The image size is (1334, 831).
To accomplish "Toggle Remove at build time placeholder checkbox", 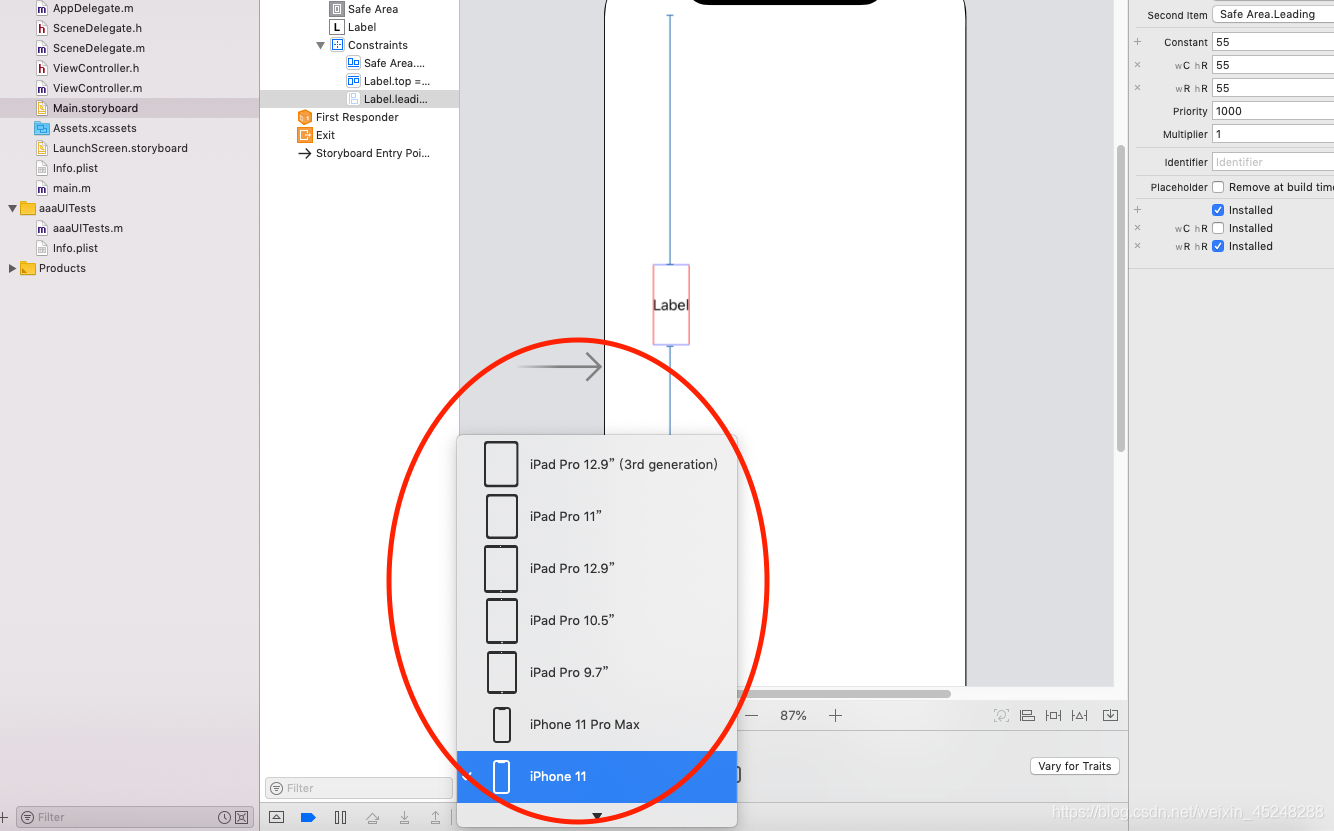I will pyautogui.click(x=1218, y=187).
